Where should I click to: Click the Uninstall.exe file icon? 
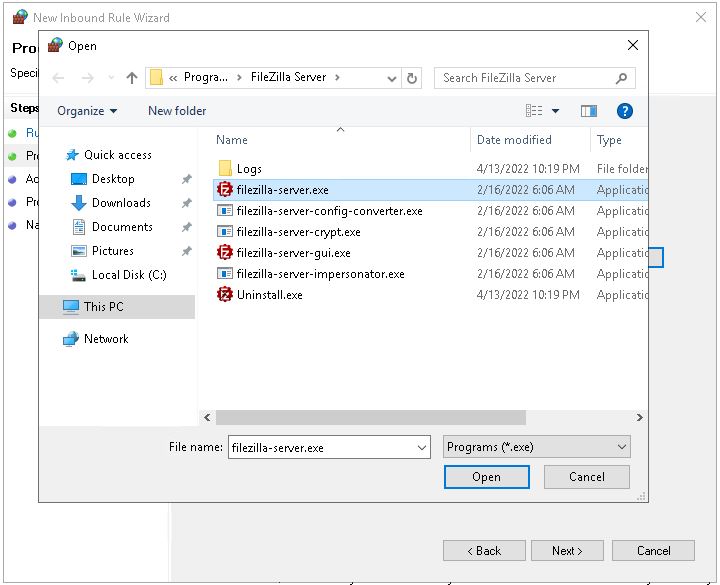(225, 295)
